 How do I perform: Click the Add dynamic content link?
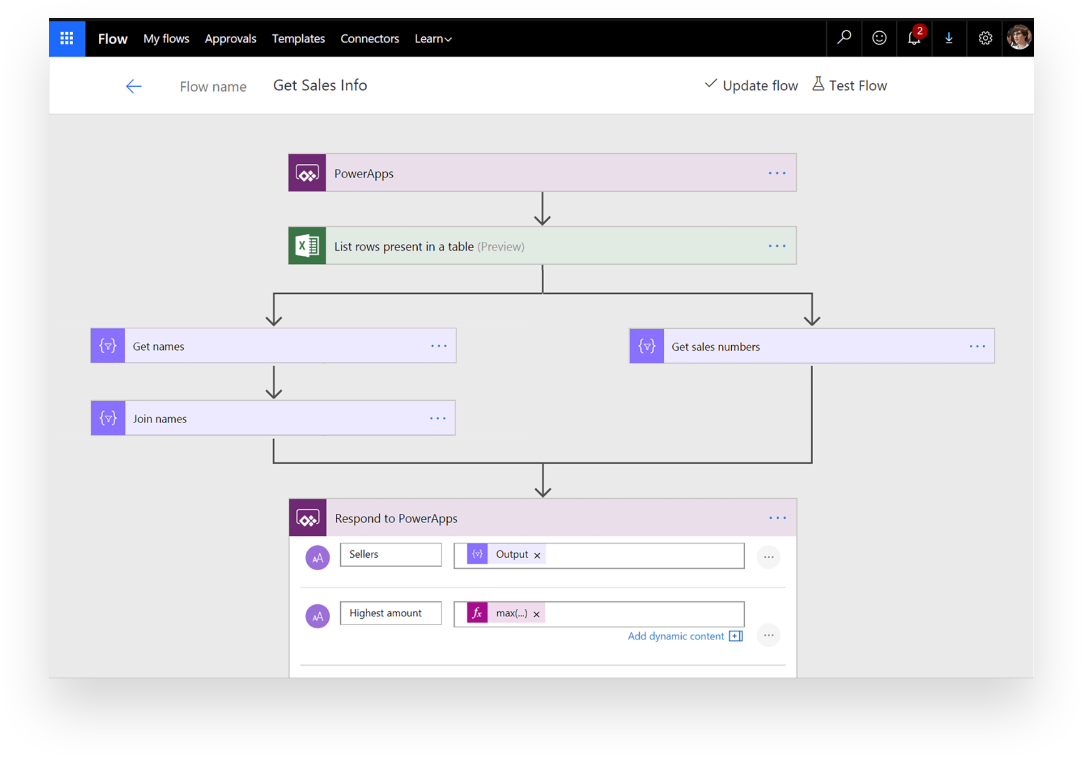(x=676, y=636)
